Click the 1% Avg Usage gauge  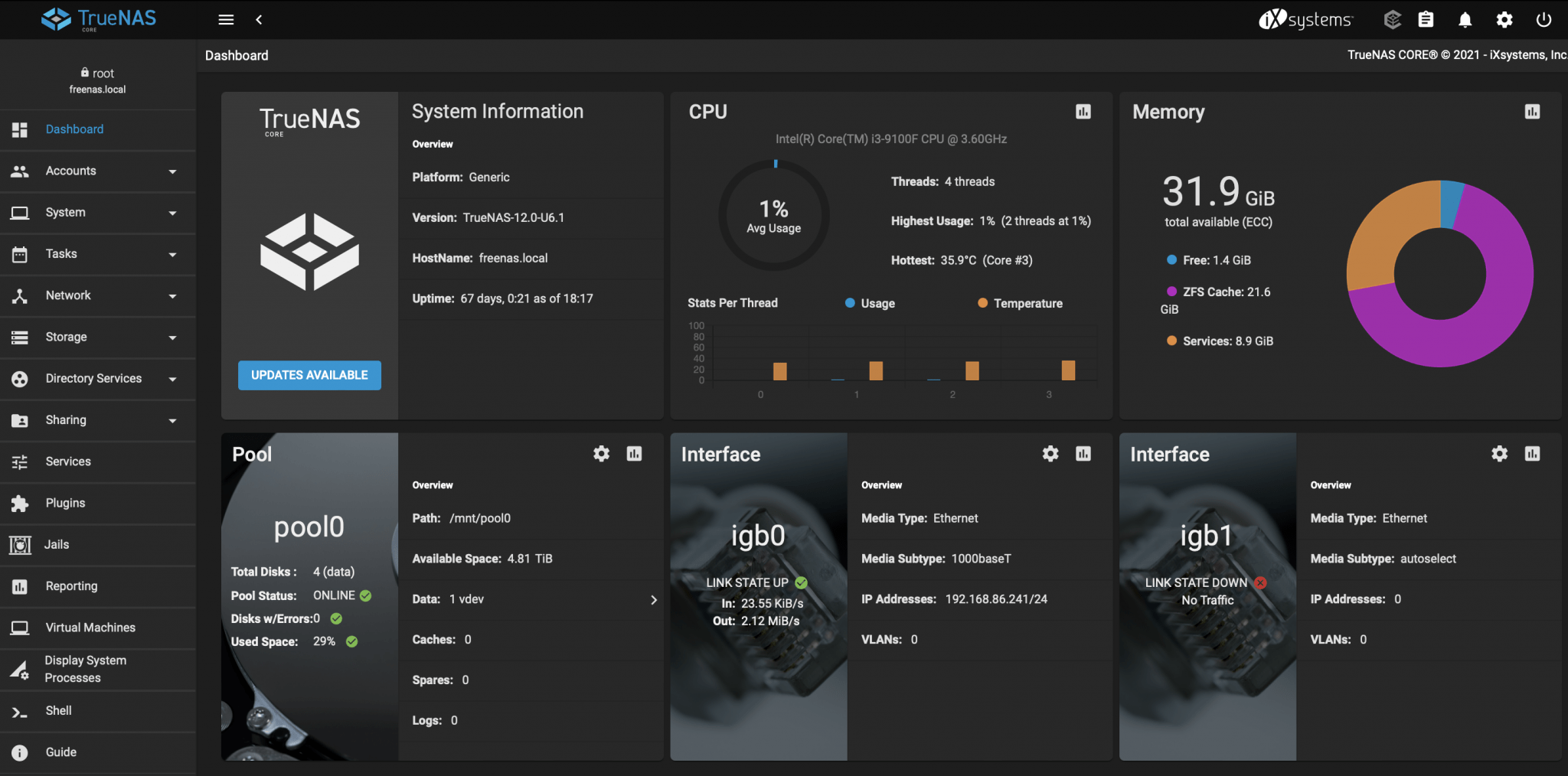774,216
